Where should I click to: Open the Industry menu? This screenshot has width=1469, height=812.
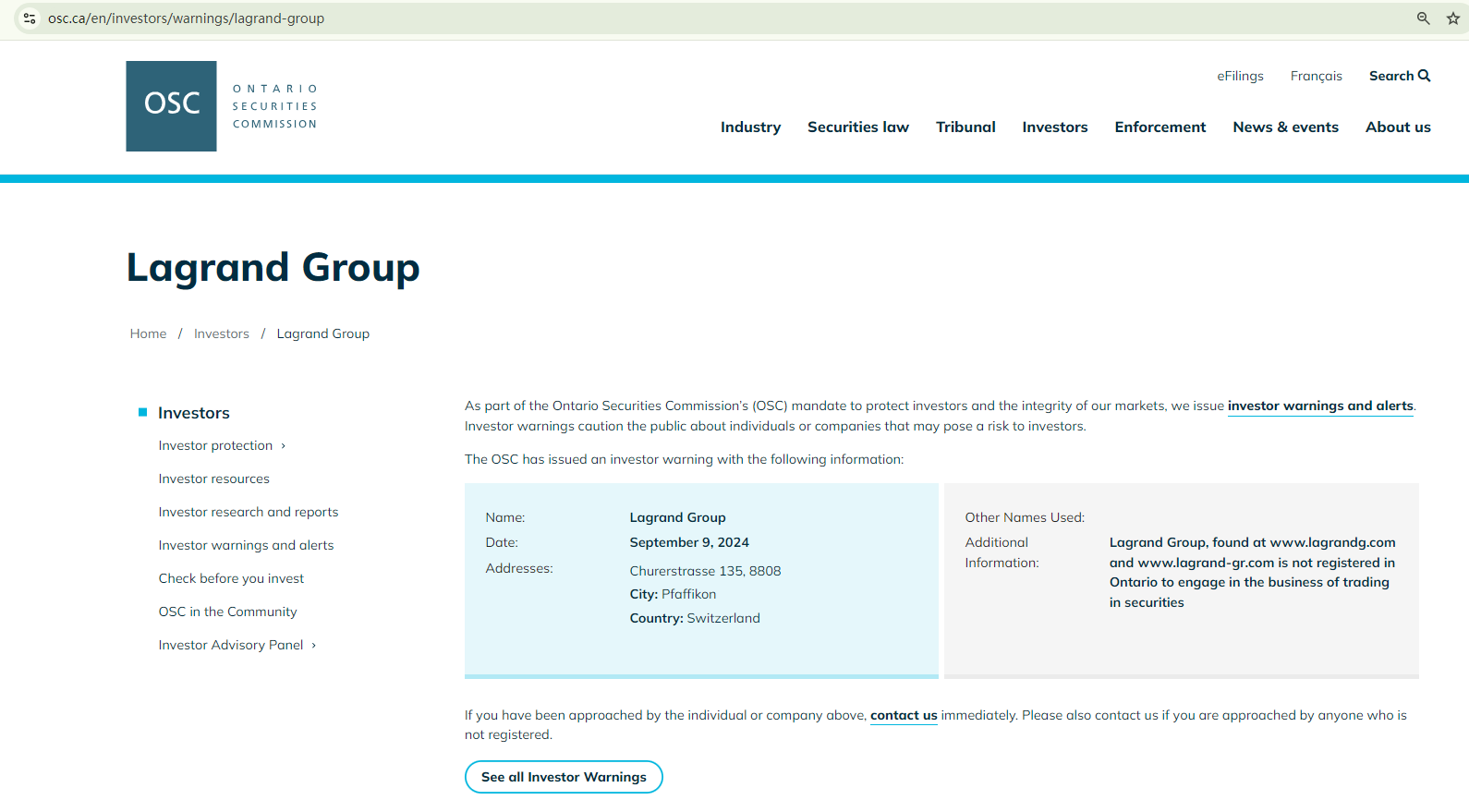(750, 127)
